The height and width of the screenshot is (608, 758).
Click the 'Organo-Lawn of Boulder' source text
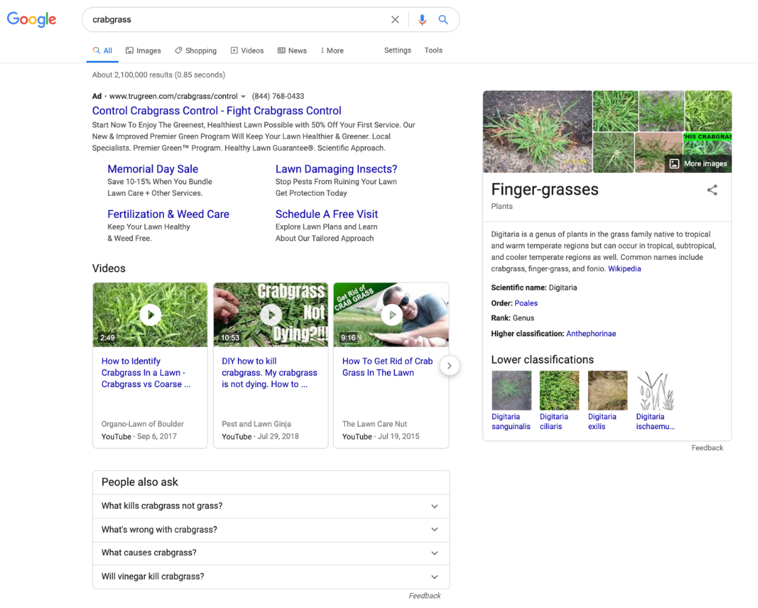pos(143,424)
